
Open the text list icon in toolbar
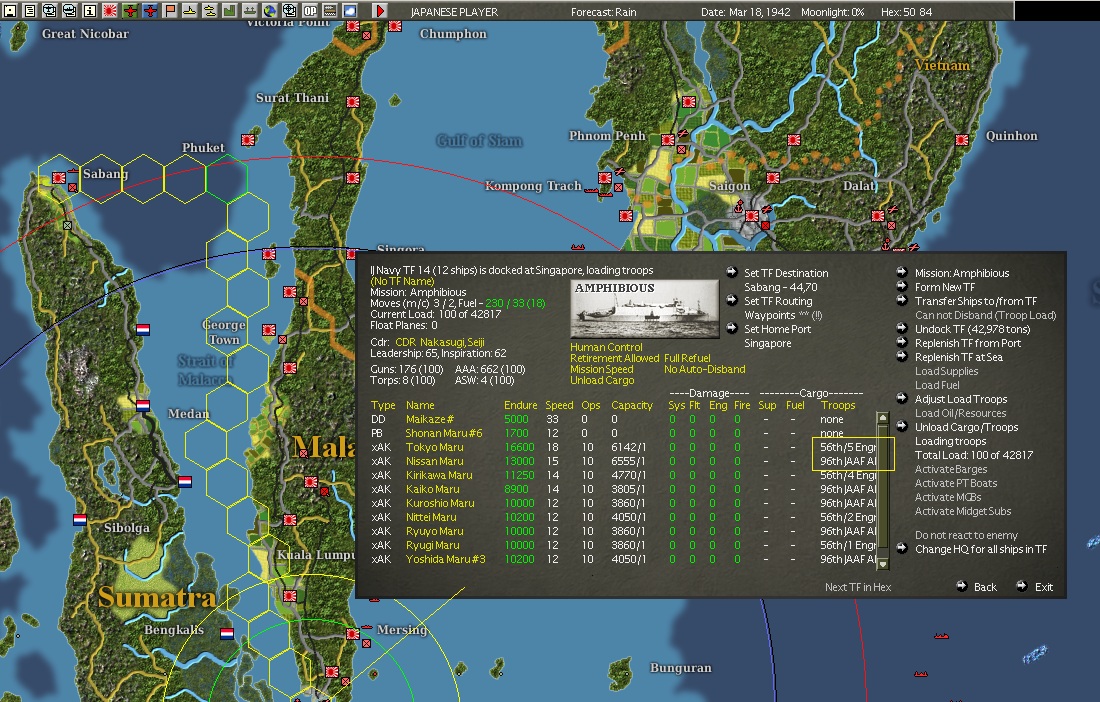tap(29, 11)
